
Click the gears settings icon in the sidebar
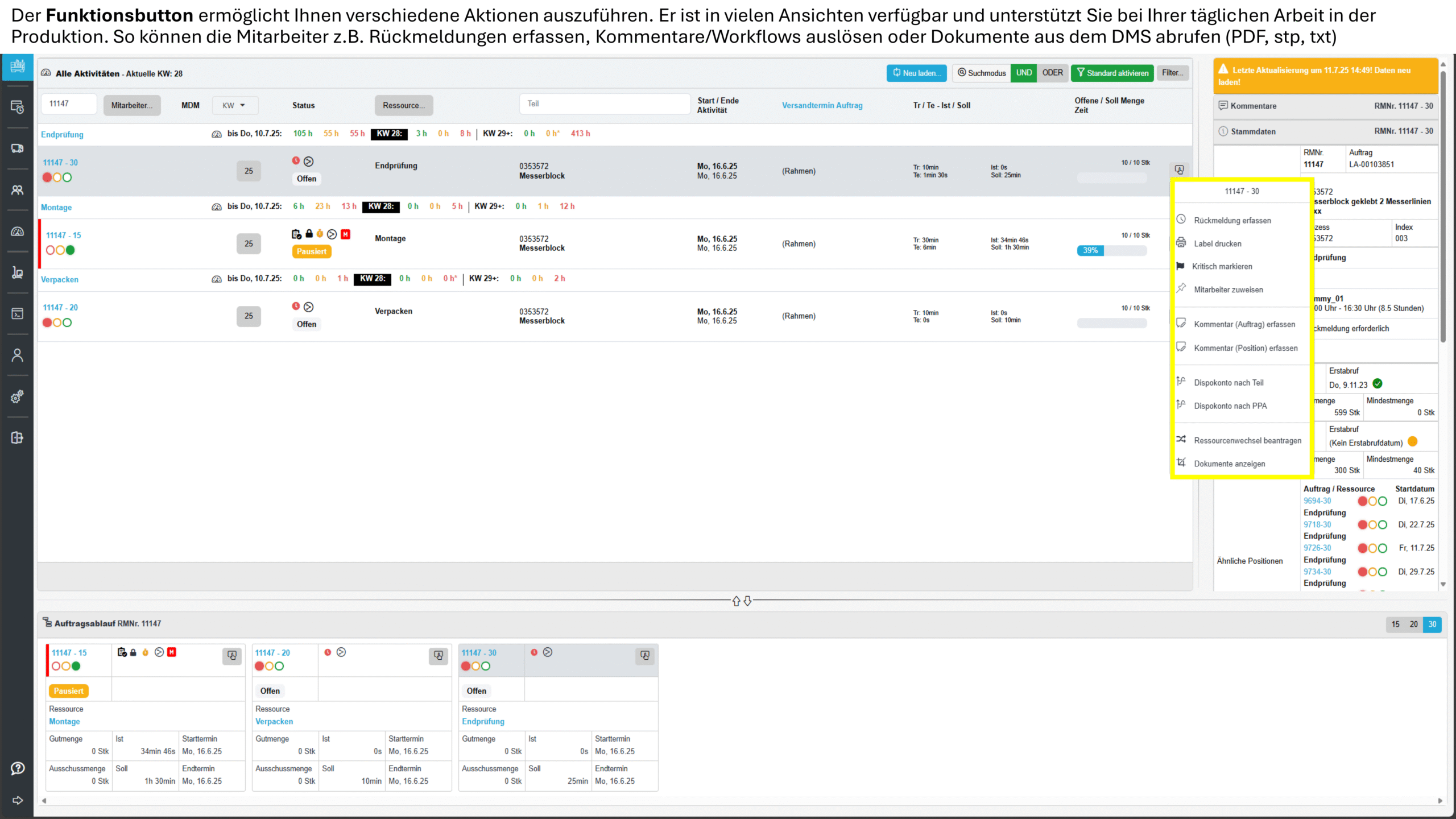(x=17, y=396)
